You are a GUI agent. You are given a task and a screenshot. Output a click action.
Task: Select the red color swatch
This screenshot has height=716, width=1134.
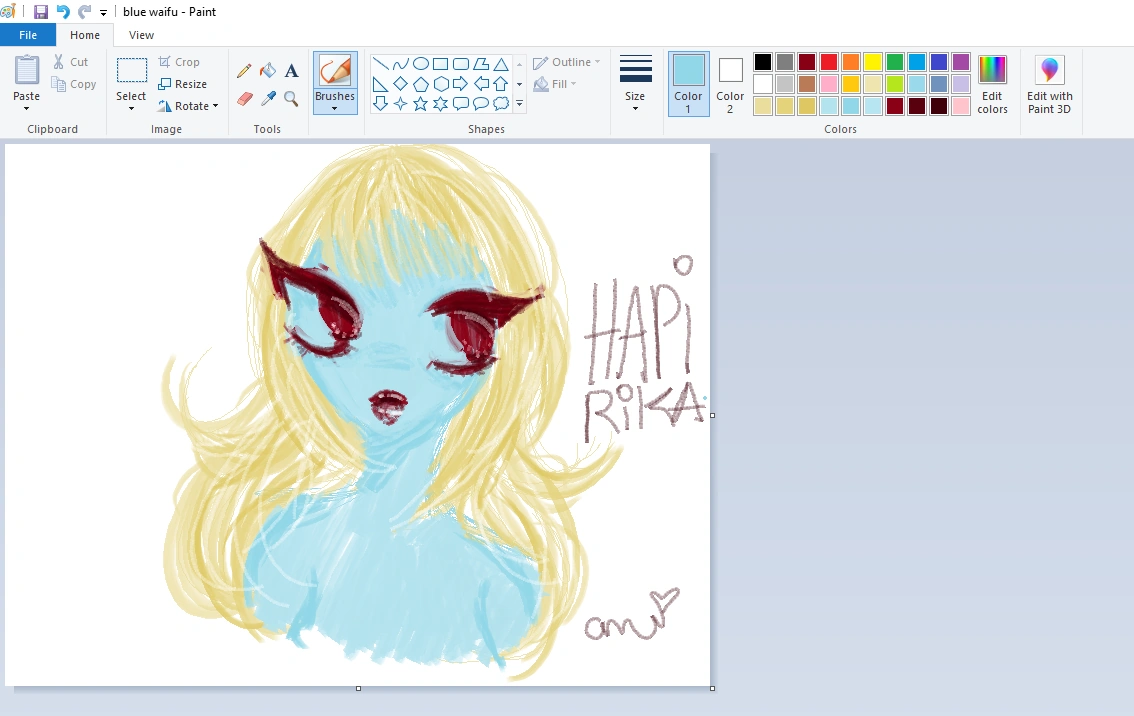[x=829, y=61]
